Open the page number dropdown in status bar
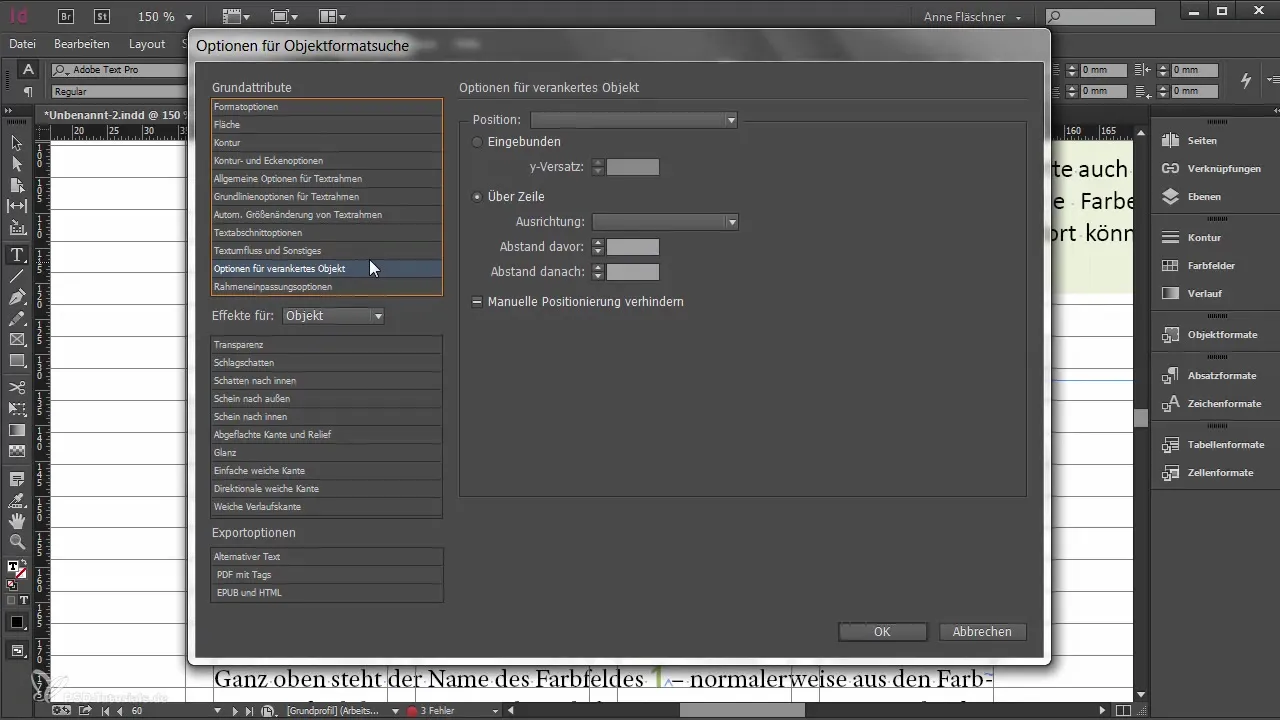This screenshot has height=720, width=1280. 219,710
